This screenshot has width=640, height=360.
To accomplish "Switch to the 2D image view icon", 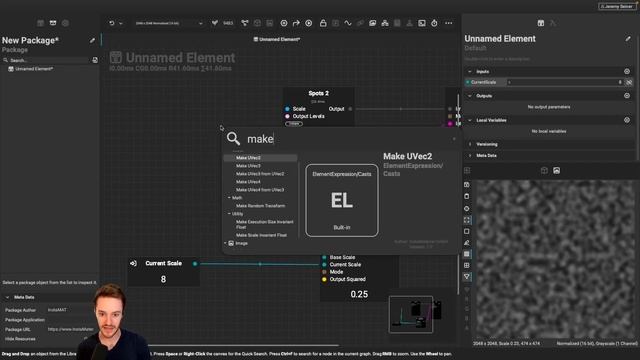I will (556, 170).
